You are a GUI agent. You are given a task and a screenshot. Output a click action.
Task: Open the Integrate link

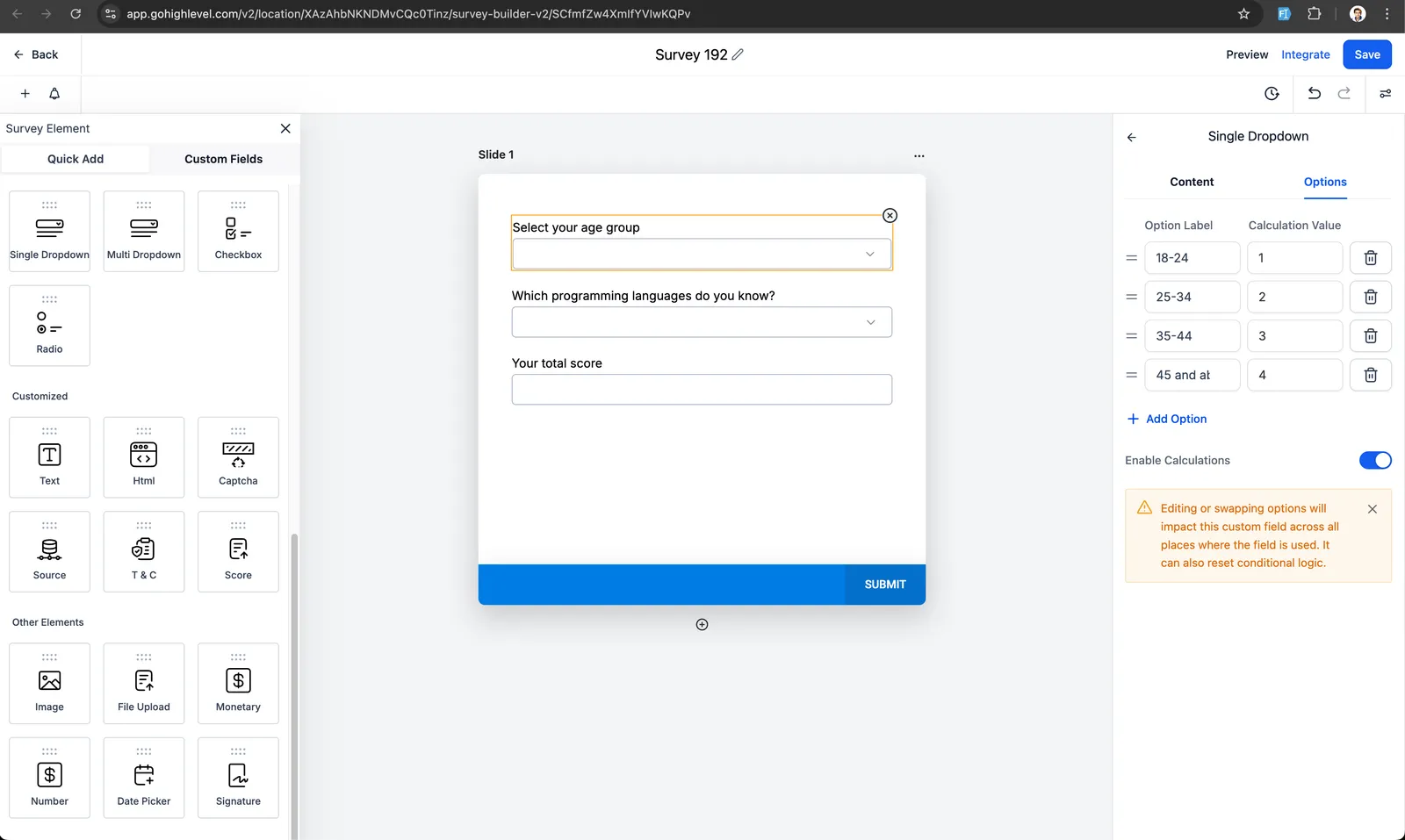pyautogui.click(x=1305, y=54)
